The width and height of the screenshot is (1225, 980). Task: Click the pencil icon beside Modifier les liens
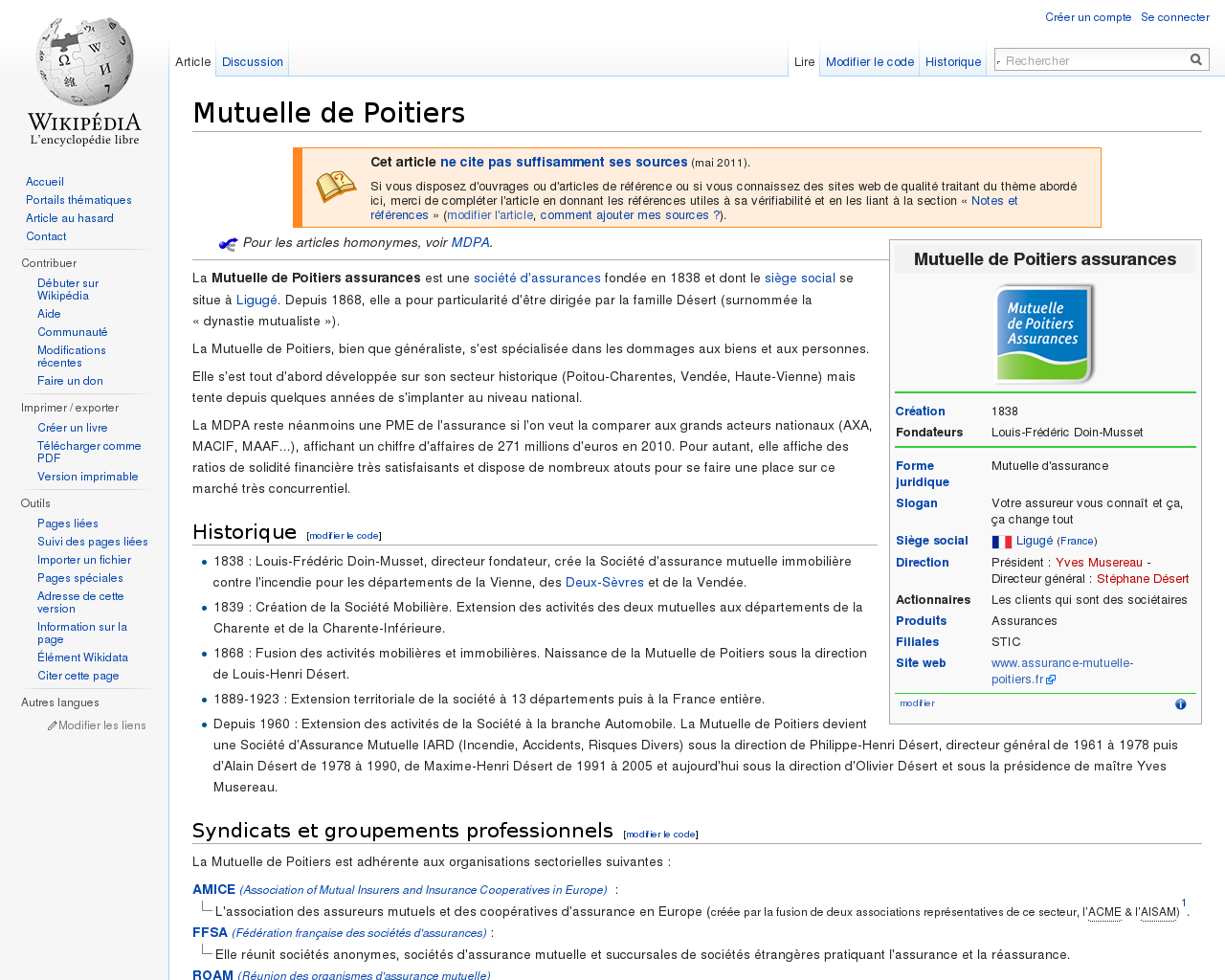click(52, 726)
